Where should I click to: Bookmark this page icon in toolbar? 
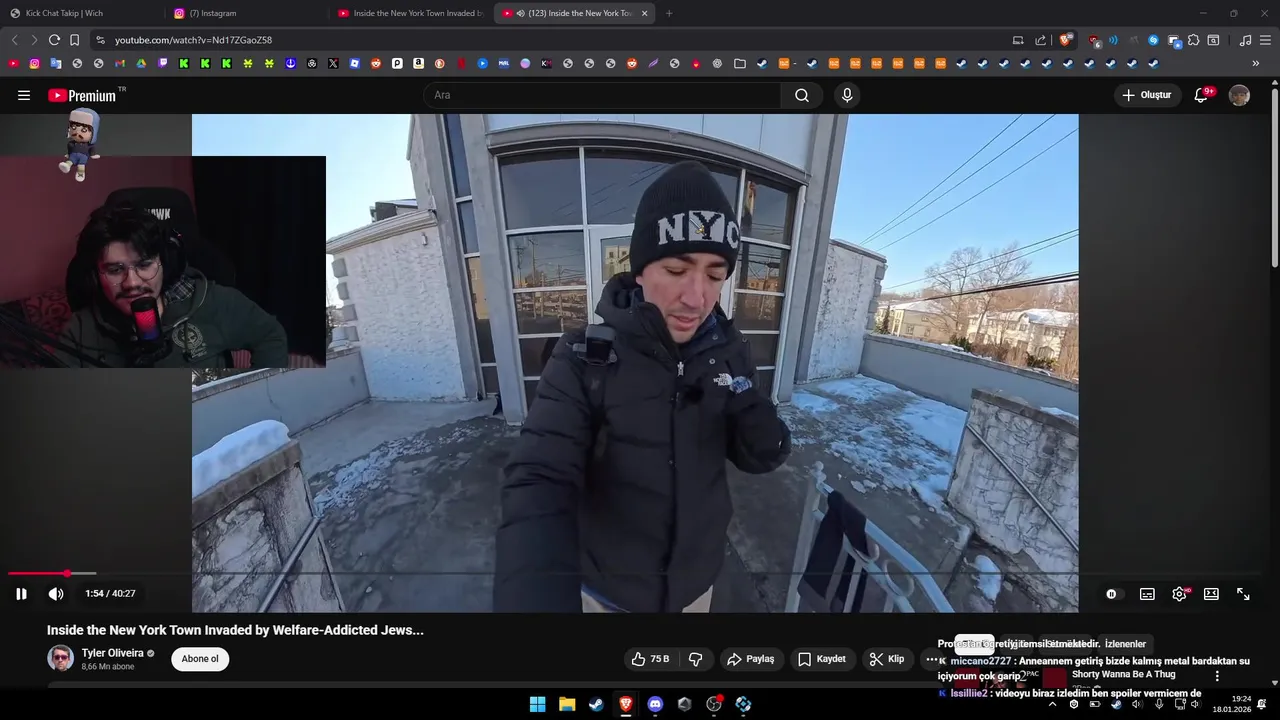[74, 40]
